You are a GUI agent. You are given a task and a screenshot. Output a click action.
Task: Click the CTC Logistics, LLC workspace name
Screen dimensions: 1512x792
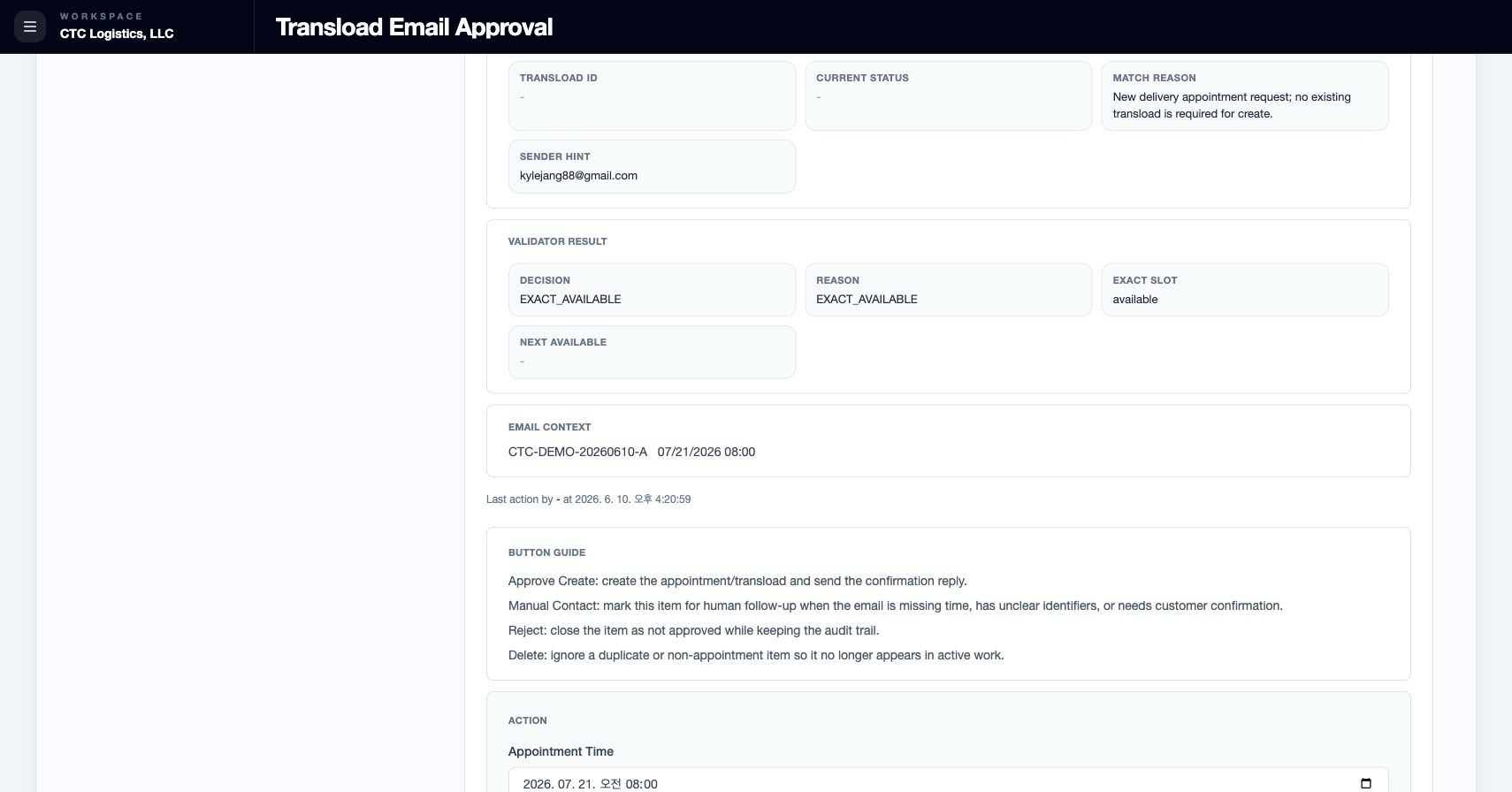click(x=117, y=34)
